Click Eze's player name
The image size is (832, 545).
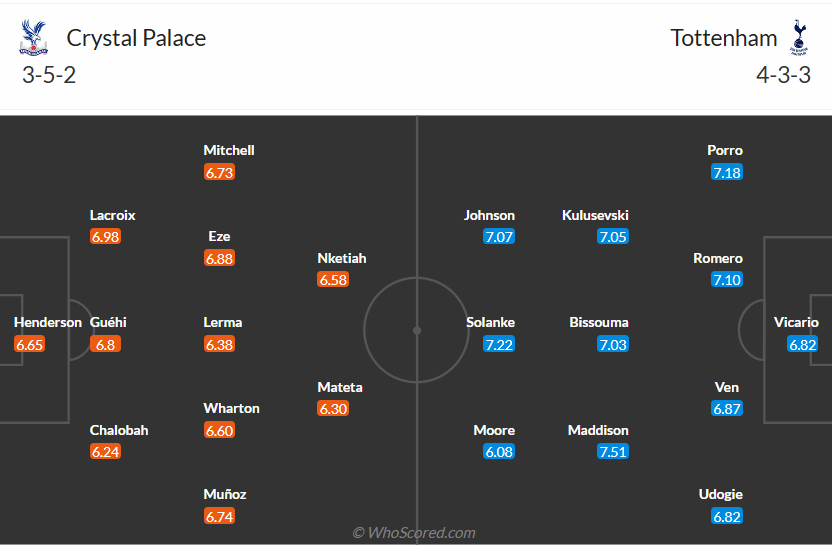(x=219, y=237)
